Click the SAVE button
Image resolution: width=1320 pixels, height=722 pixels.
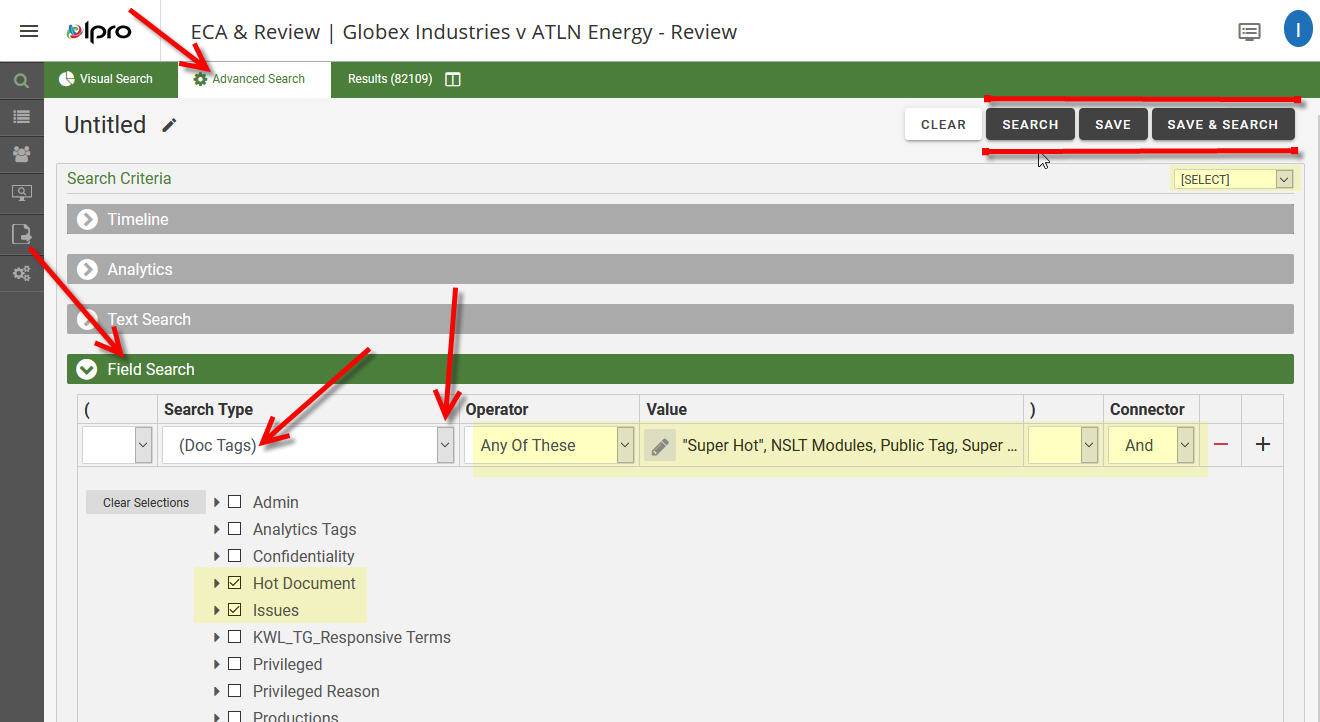point(1113,124)
